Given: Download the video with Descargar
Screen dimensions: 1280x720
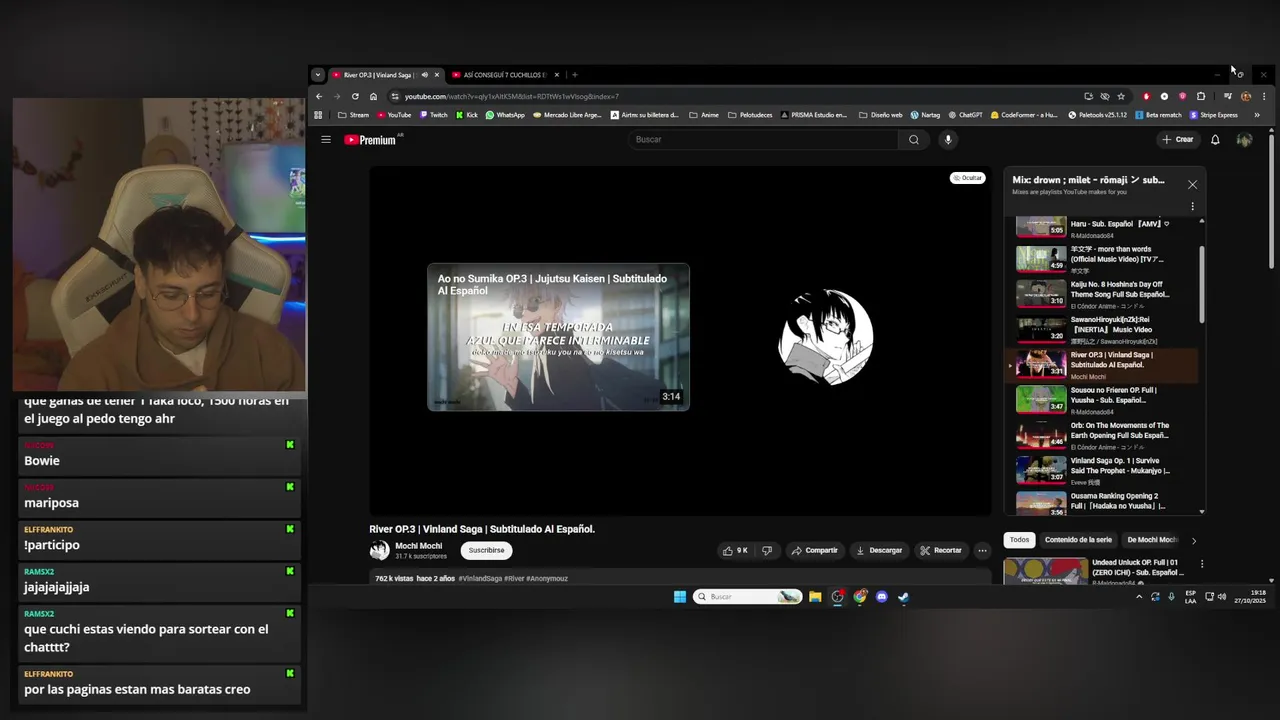Looking at the screenshot, I should tap(879, 550).
